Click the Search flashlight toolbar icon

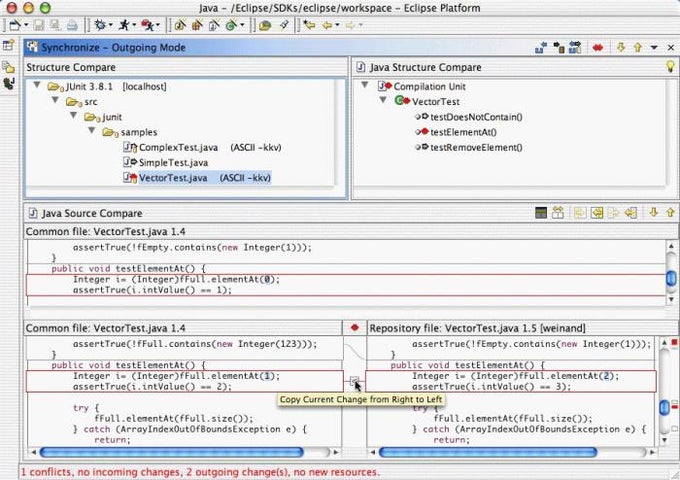[x=284, y=25]
